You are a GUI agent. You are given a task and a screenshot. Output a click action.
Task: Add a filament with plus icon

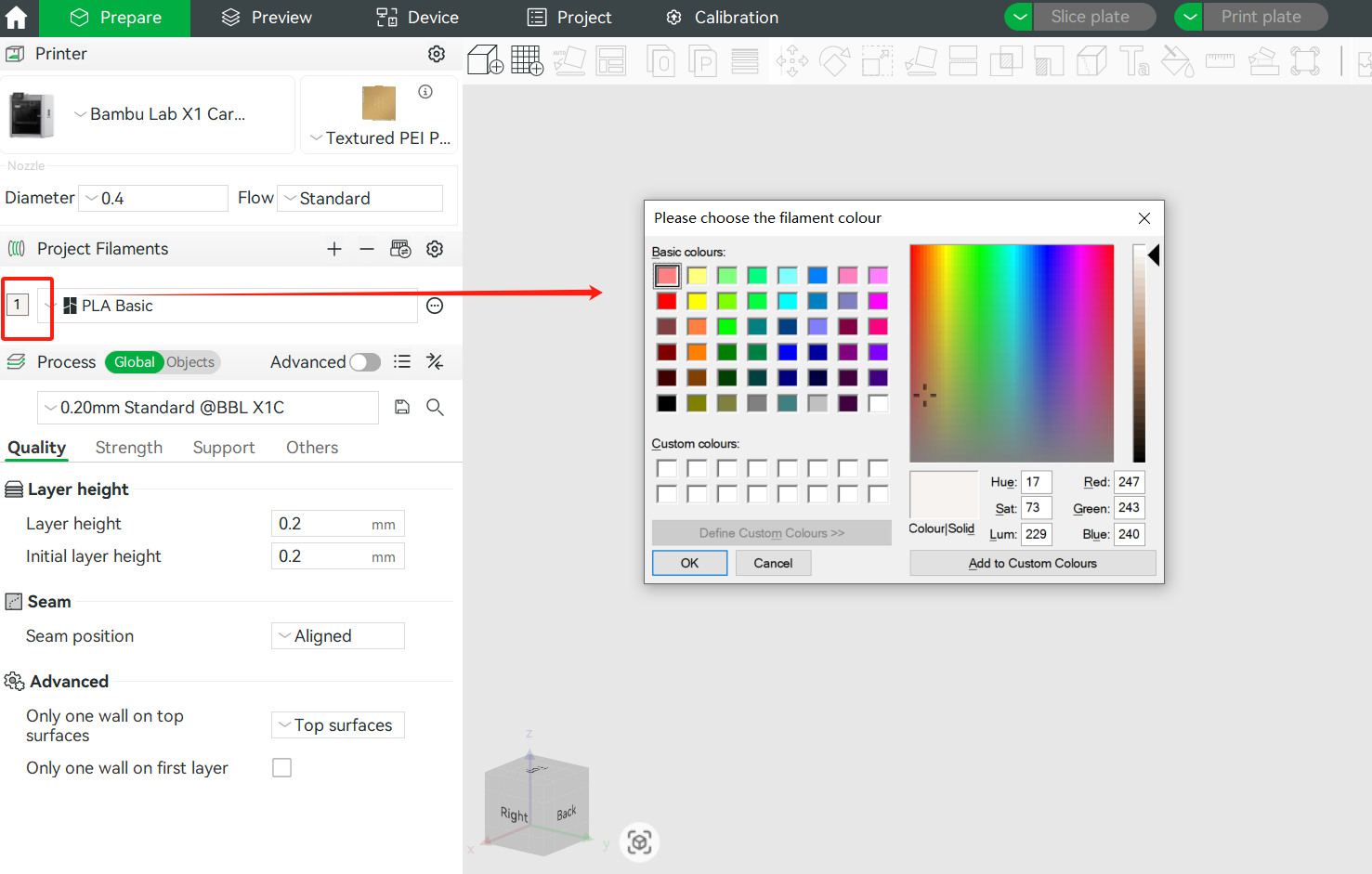tap(334, 249)
